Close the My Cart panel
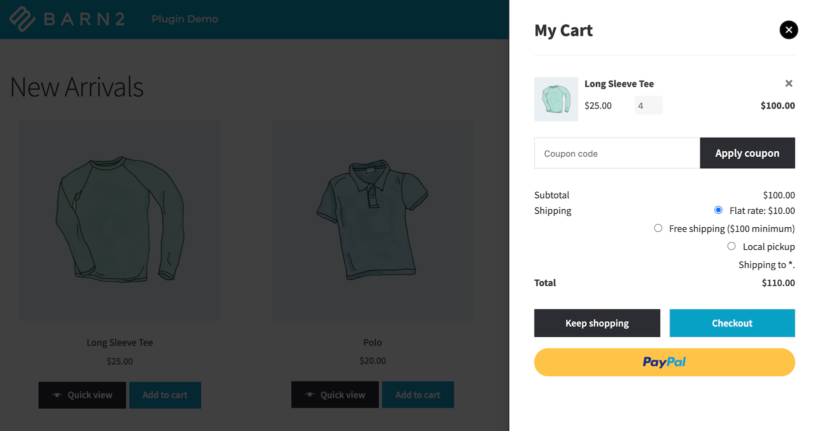Screen dimensions: 820x431 click(x=789, y=30)
